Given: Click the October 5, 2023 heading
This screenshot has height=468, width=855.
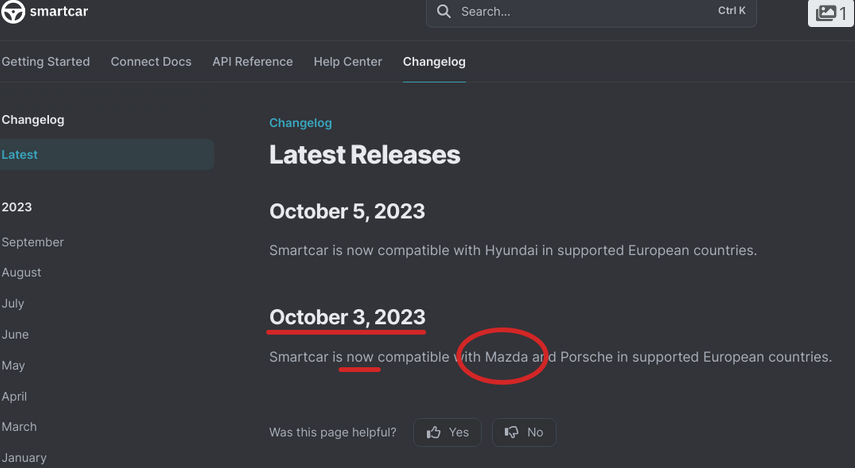Looking at the screenshot, I should pyautogui.click(x=347, y=211).
